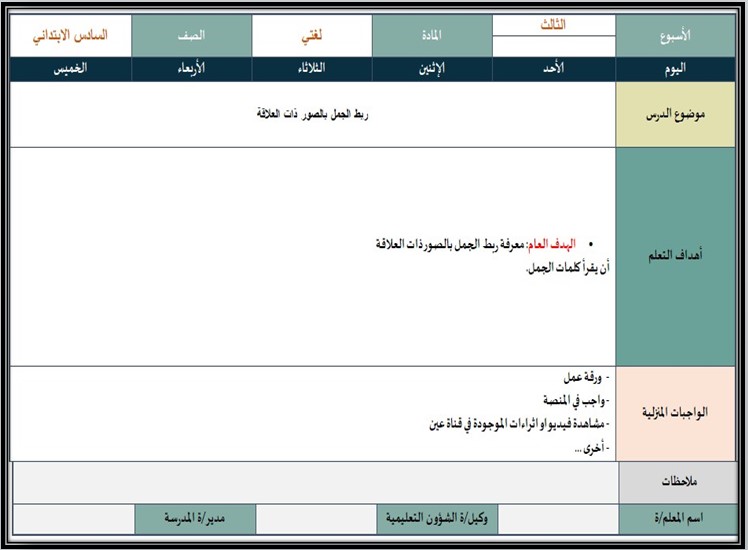This screenshot has width=748, height=550.
Task: Select the الإثنين day cell
Action: [432, 69]
